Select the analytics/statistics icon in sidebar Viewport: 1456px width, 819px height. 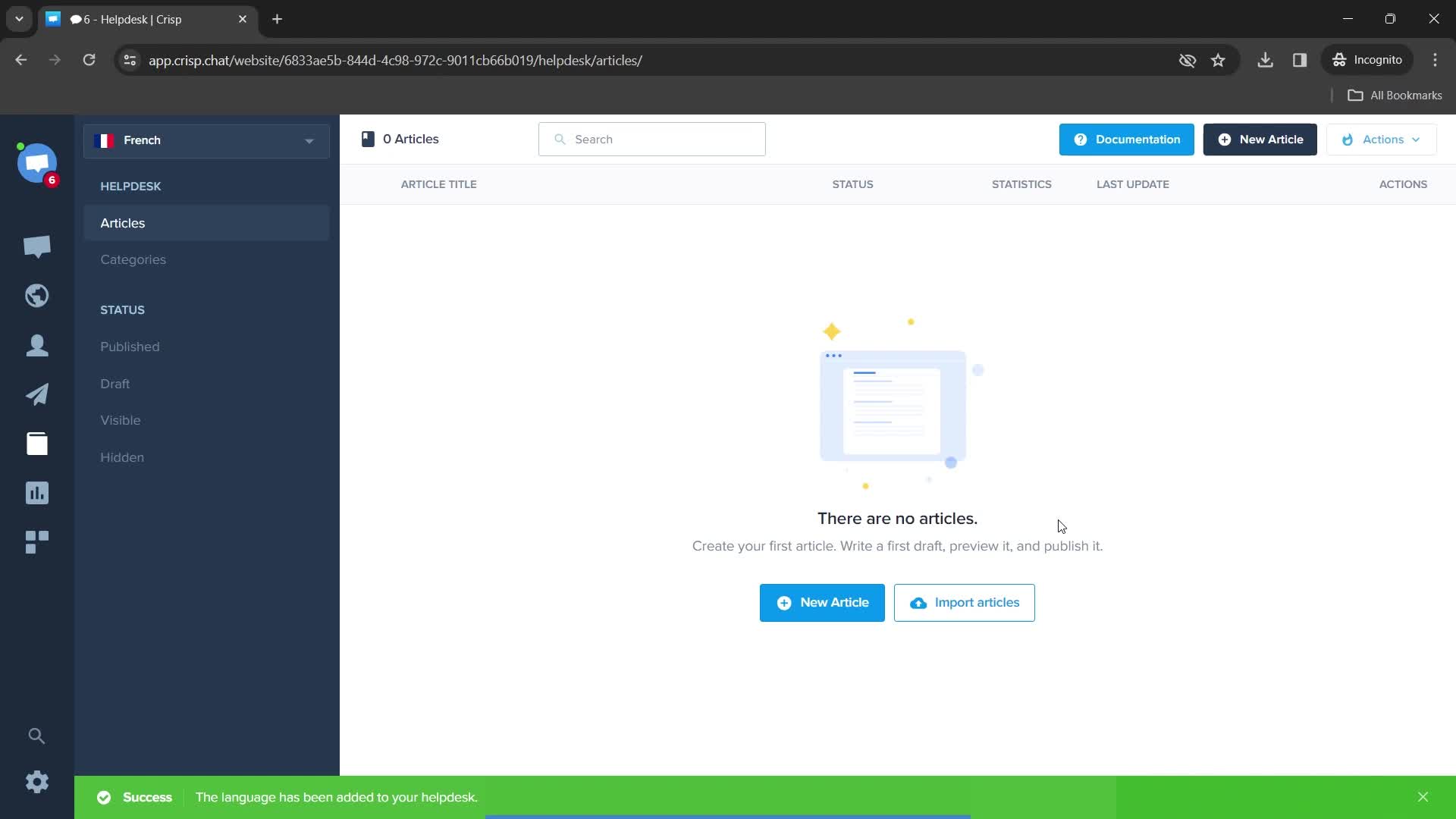click(37, 492)
